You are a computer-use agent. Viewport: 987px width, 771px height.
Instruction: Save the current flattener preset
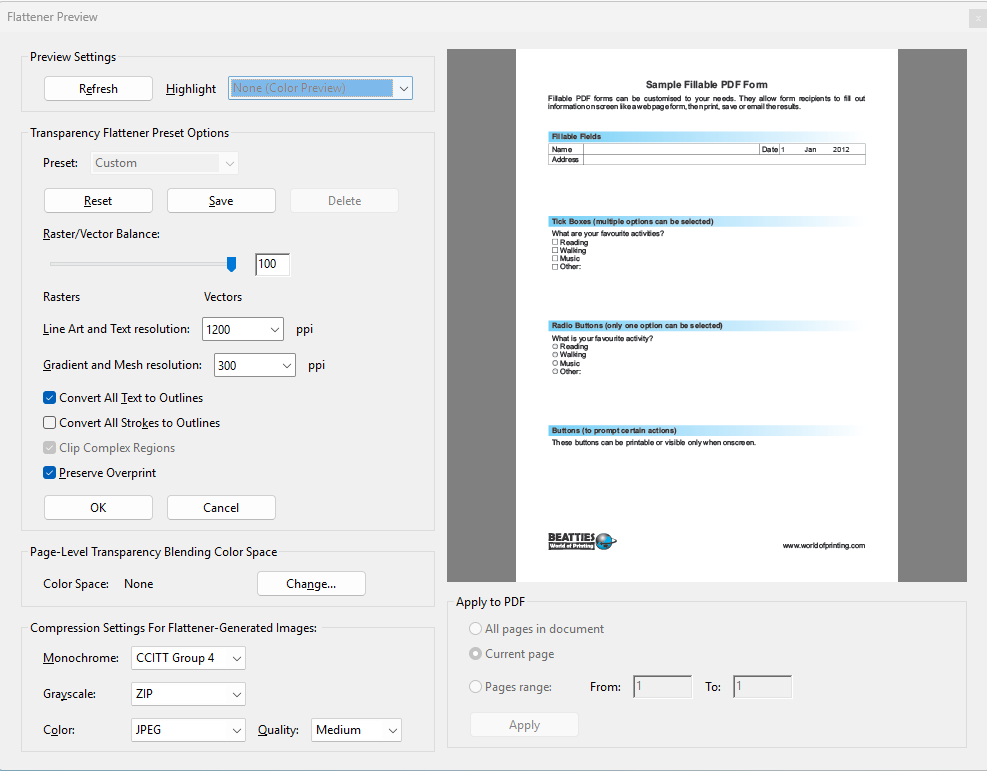221,200
